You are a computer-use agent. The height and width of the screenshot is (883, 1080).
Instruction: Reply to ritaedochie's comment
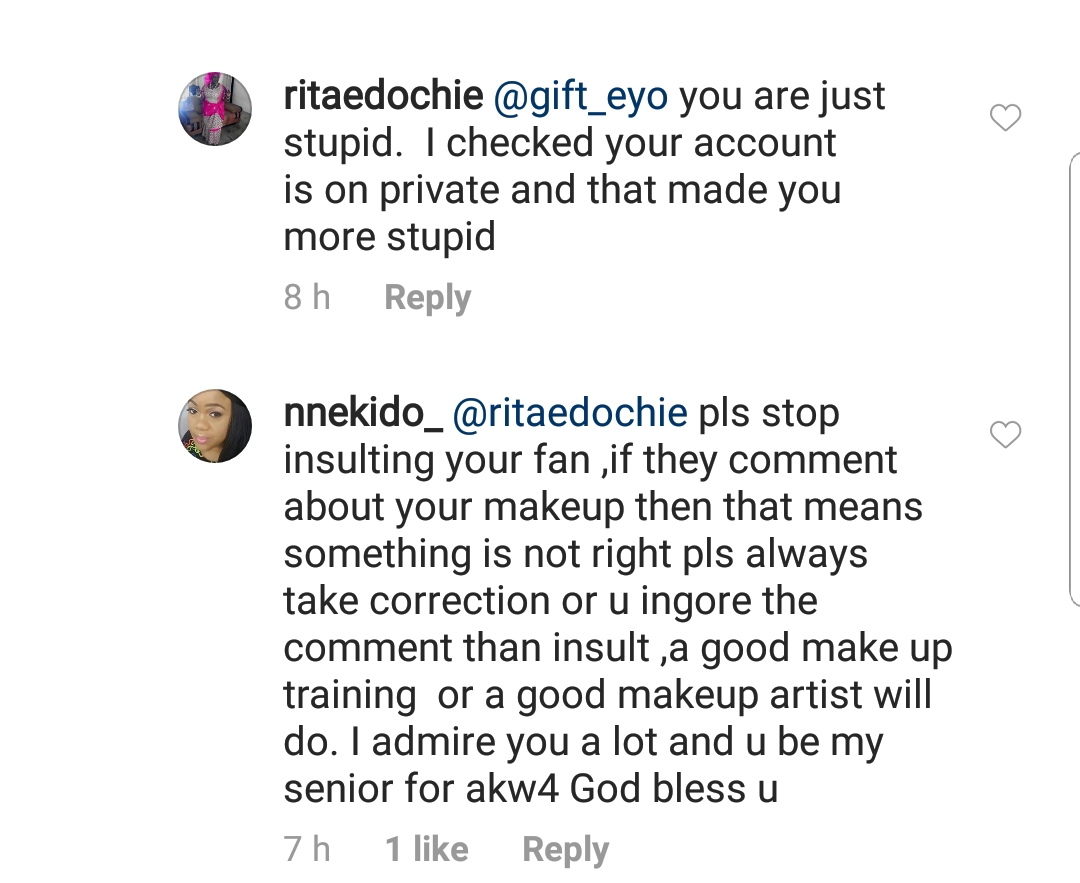(427, 297)
